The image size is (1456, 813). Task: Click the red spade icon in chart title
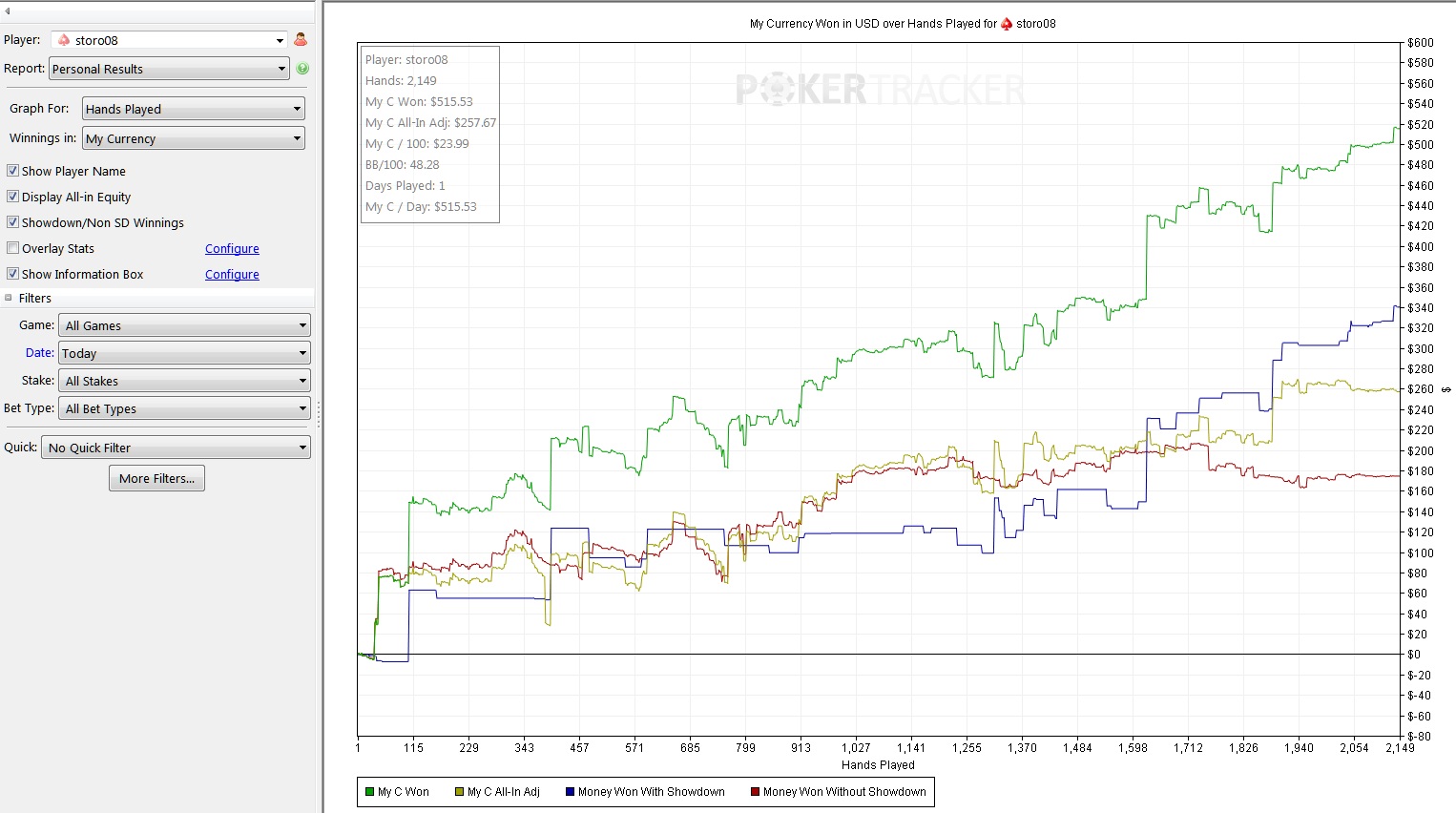point(1007,24)
